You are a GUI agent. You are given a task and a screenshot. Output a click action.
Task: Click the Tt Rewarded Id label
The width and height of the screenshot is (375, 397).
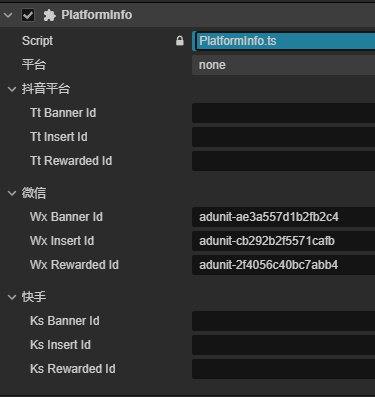71,161
